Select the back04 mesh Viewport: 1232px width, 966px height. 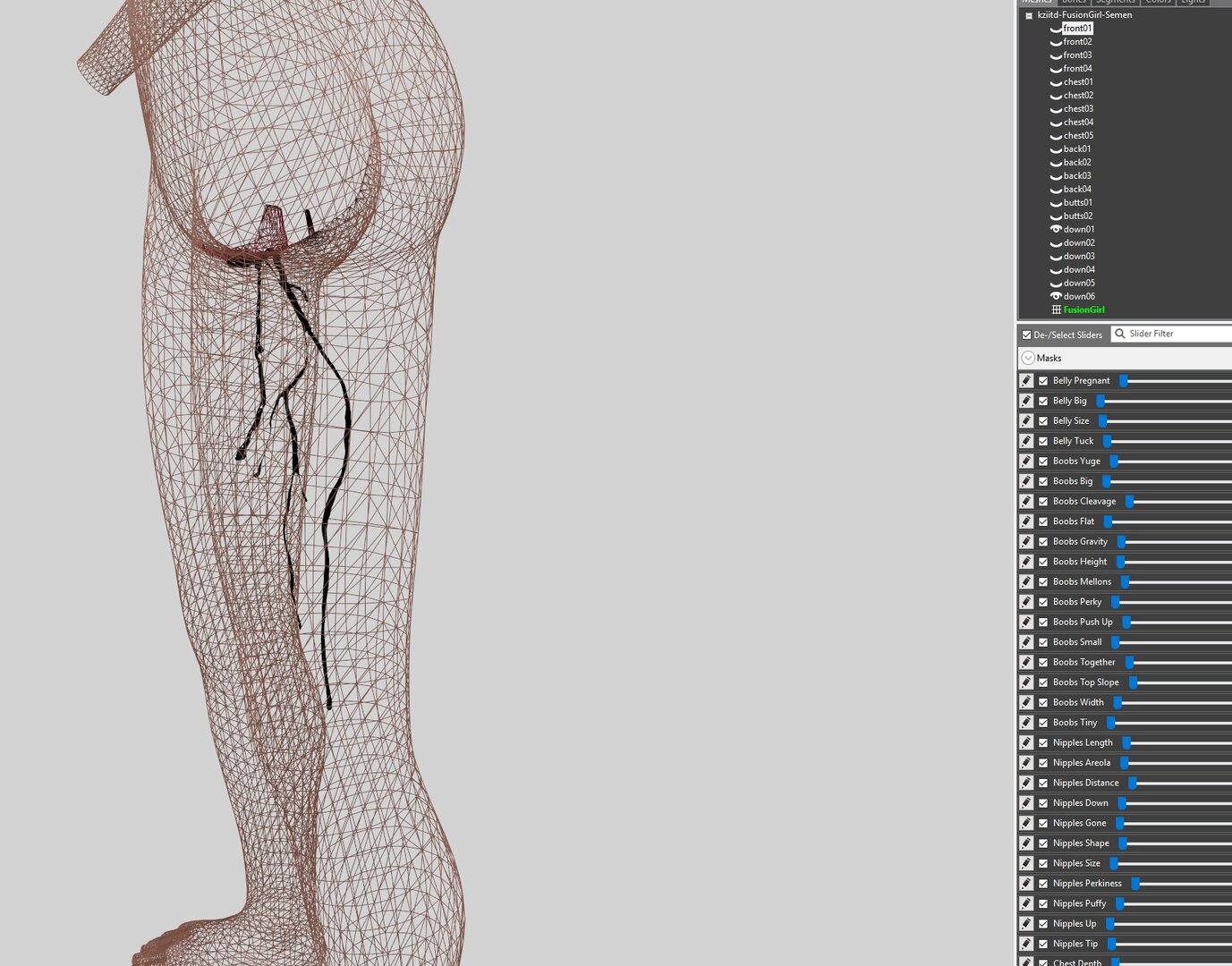pos(1077,190)
